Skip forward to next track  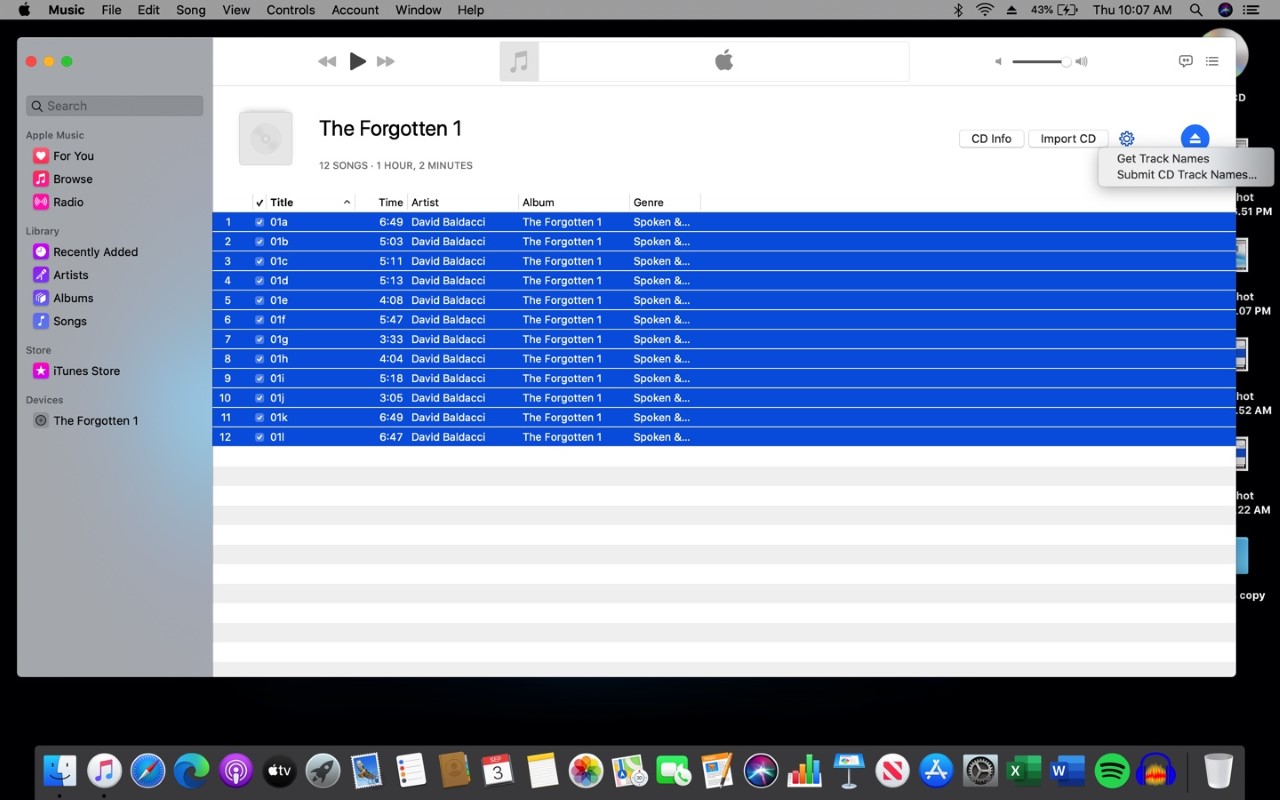pos(386,61)
